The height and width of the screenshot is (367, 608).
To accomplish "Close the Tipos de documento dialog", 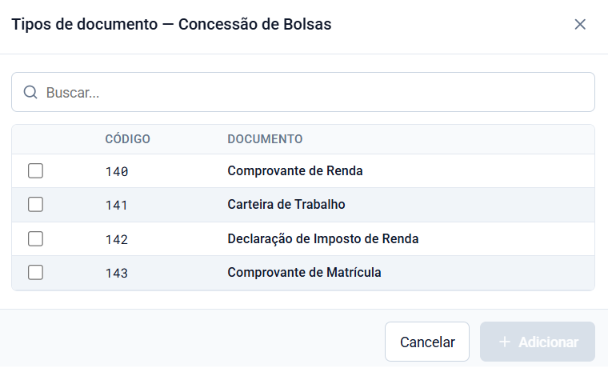I will (x=580, y=24).
